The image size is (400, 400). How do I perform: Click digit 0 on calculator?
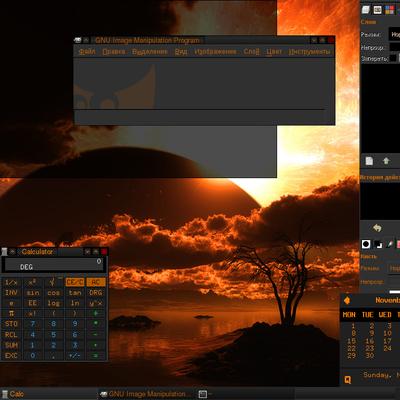click(x=32, y=356)
